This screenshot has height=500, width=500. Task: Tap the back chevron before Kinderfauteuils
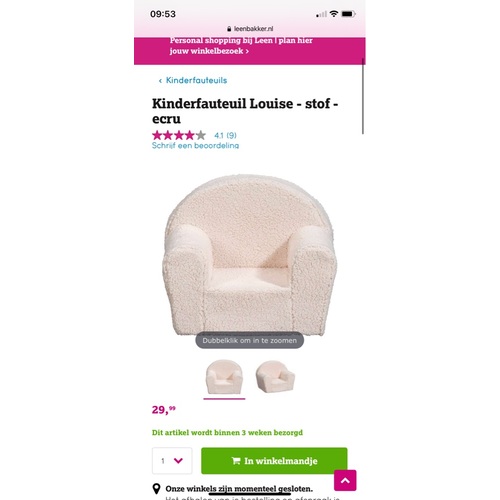tap(160, 80)
